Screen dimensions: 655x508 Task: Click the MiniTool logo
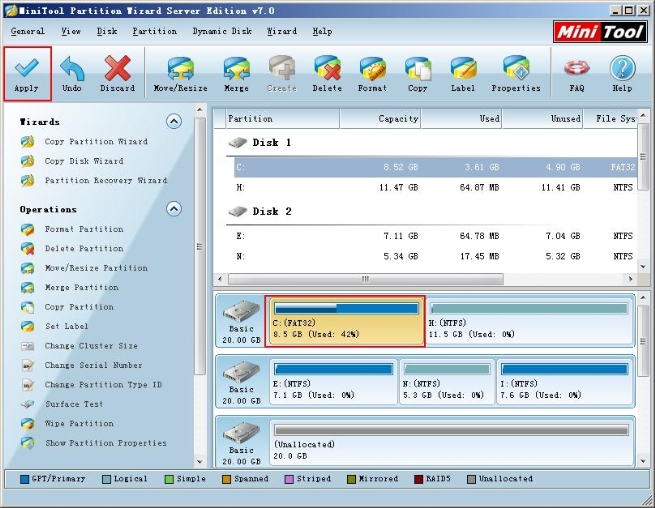tap(600, 32)
